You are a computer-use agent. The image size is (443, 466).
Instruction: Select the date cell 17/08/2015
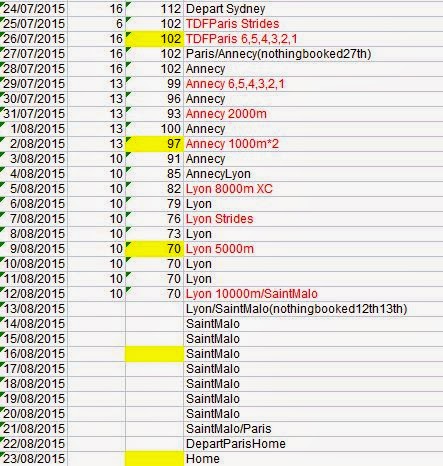click(34, 369)
